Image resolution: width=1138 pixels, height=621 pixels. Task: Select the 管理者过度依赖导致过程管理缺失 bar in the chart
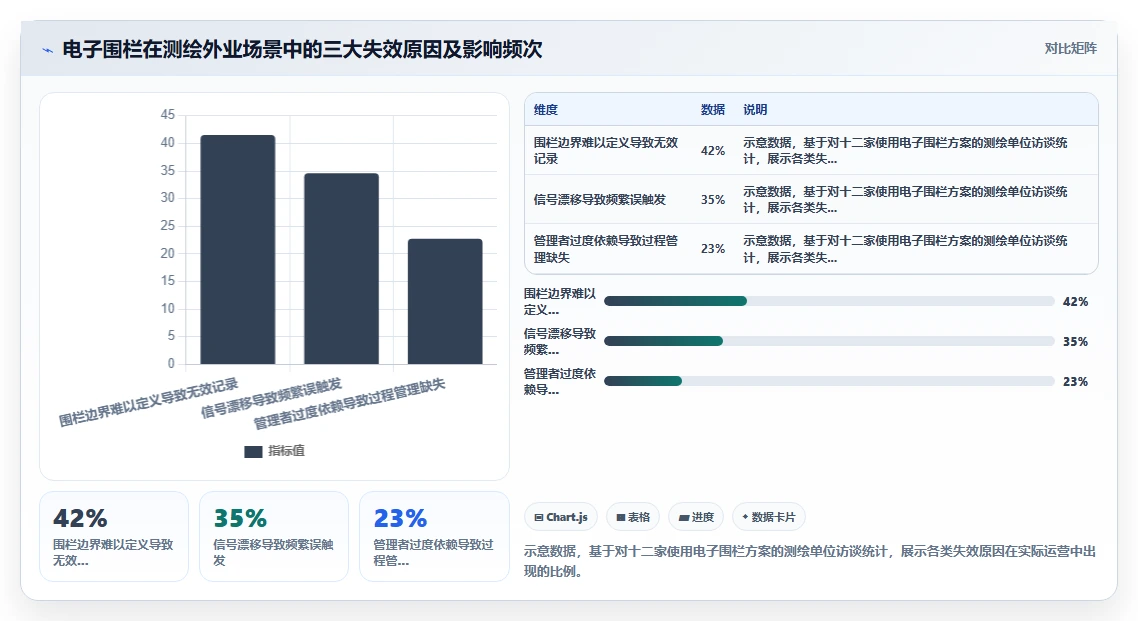click(445, 301)
